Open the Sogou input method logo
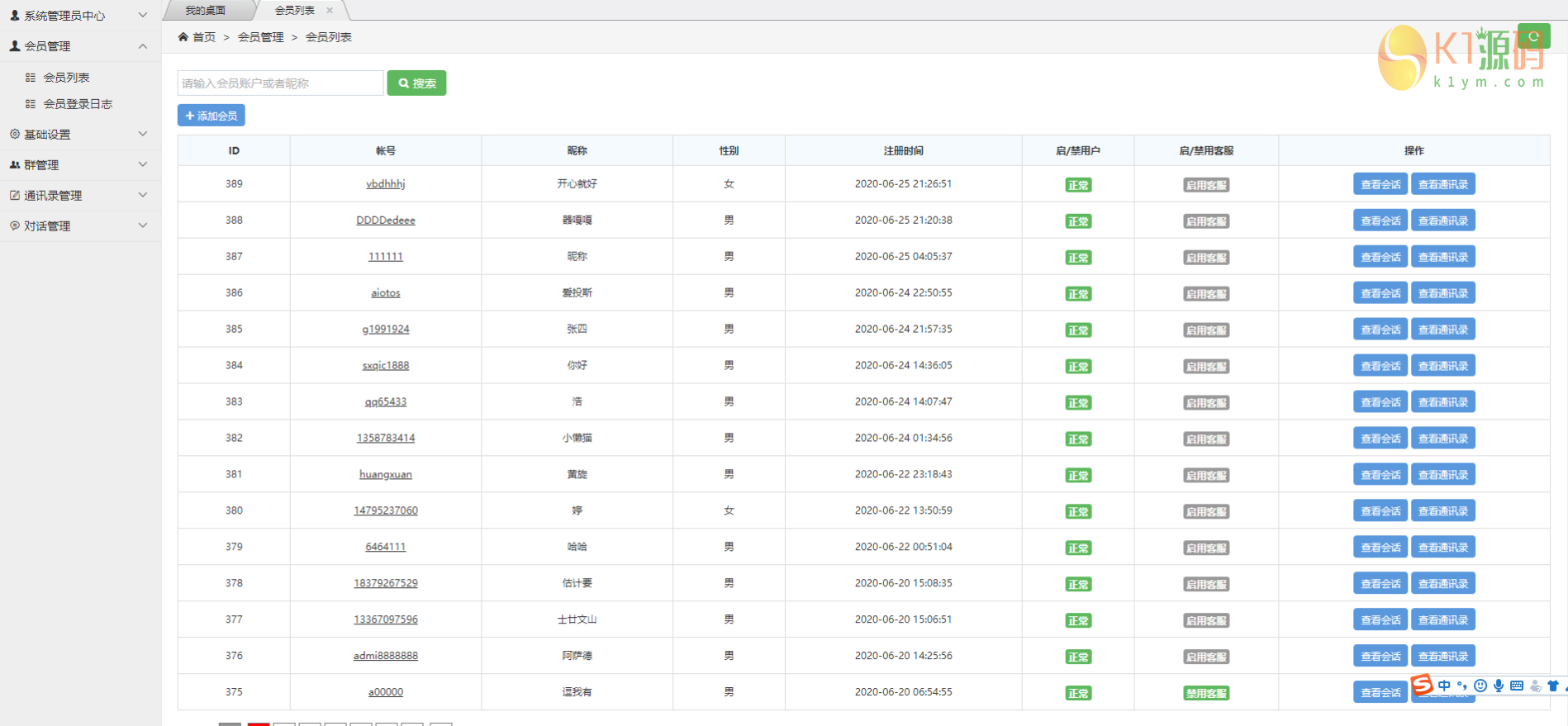Screen dimensions: 1568x726 click(x=1422, y=685)
